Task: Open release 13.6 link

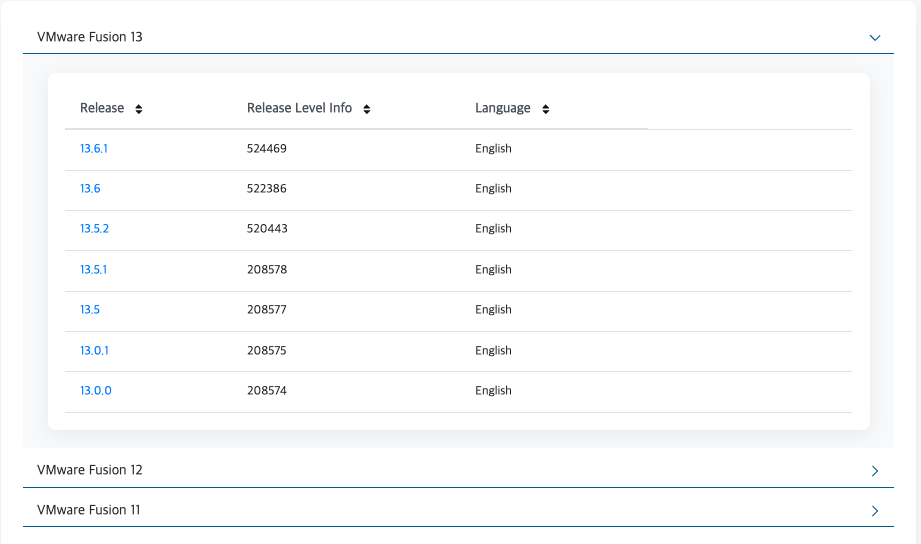Action: (90, 189)
